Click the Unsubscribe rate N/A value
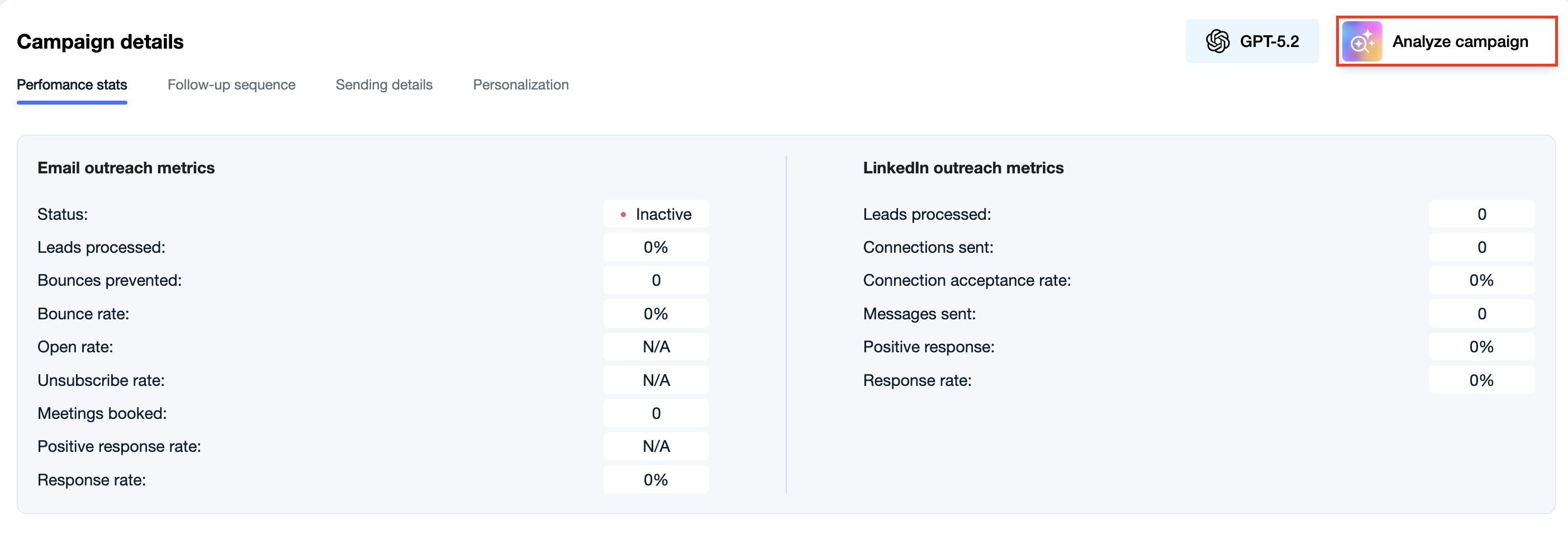 656,381
